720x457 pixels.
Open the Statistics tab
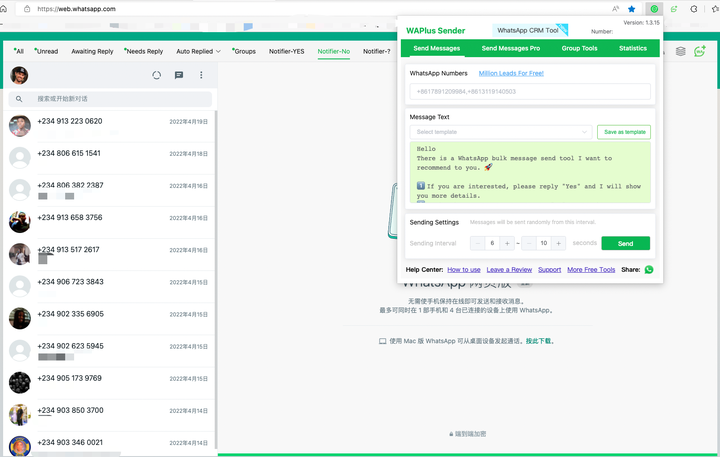click(633, 48)
